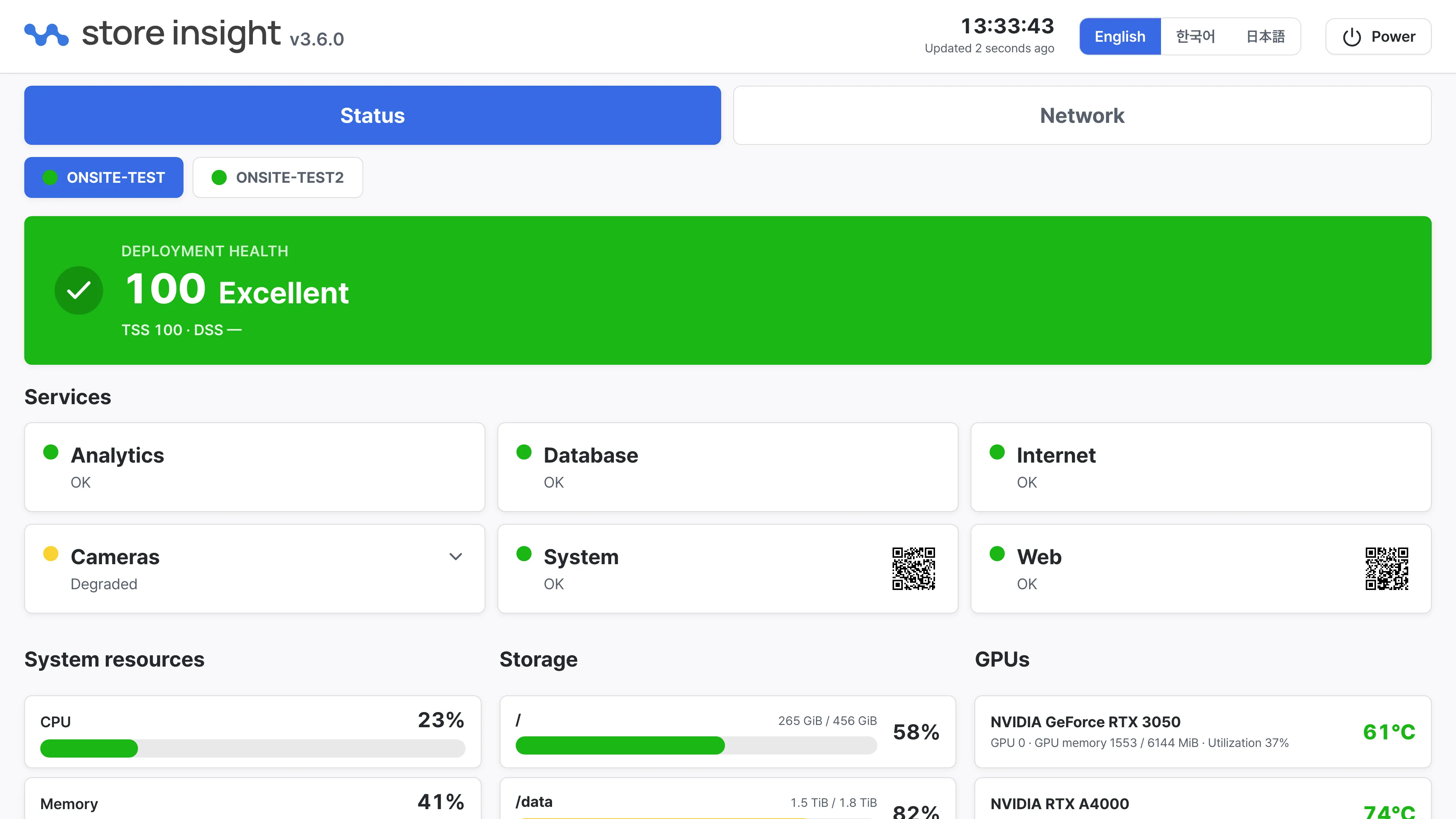Switch language to English
Viewport: 1456px width, 819px height.
[x=1120, y=37]
